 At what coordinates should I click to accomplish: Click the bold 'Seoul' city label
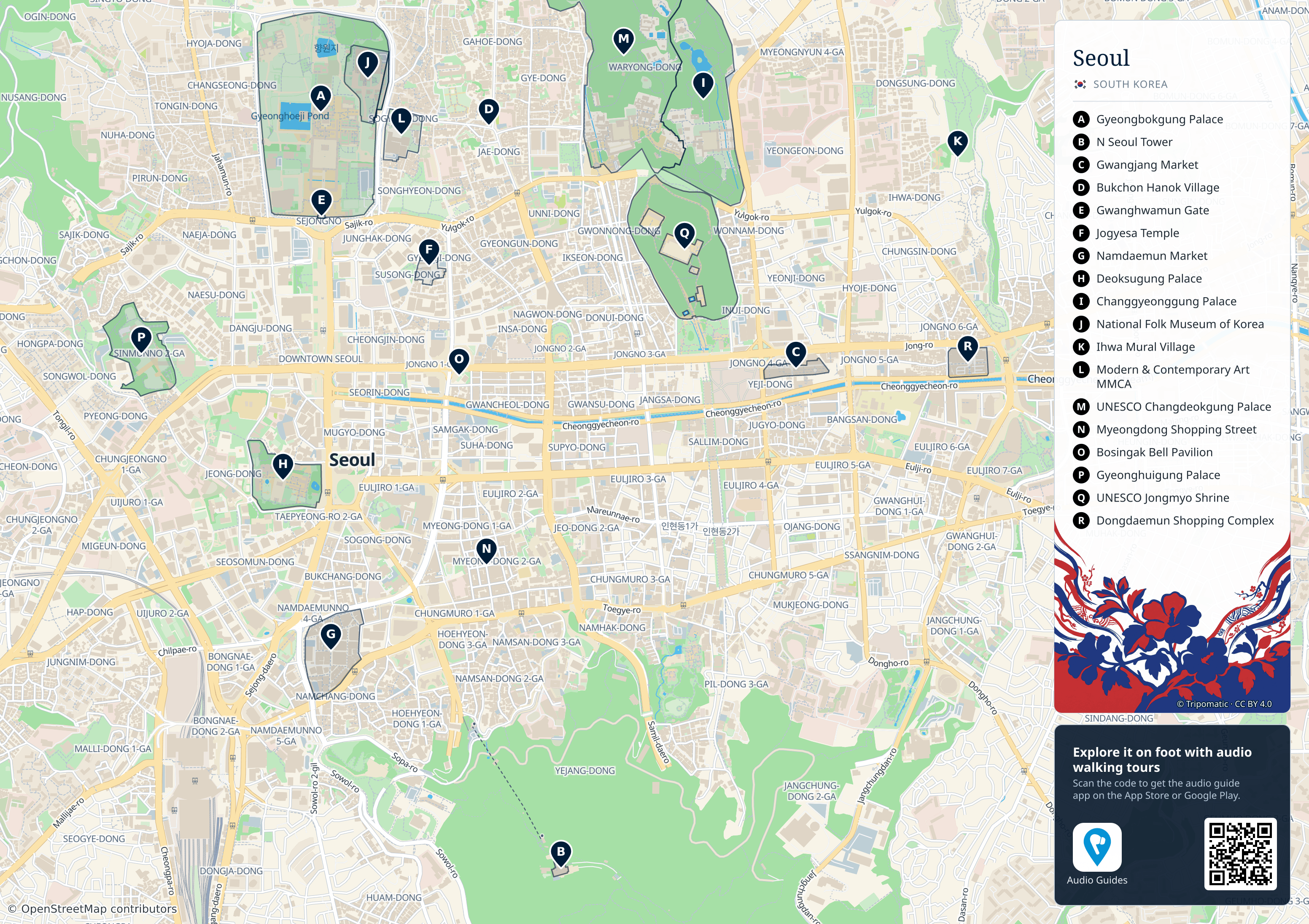(352, 459)
